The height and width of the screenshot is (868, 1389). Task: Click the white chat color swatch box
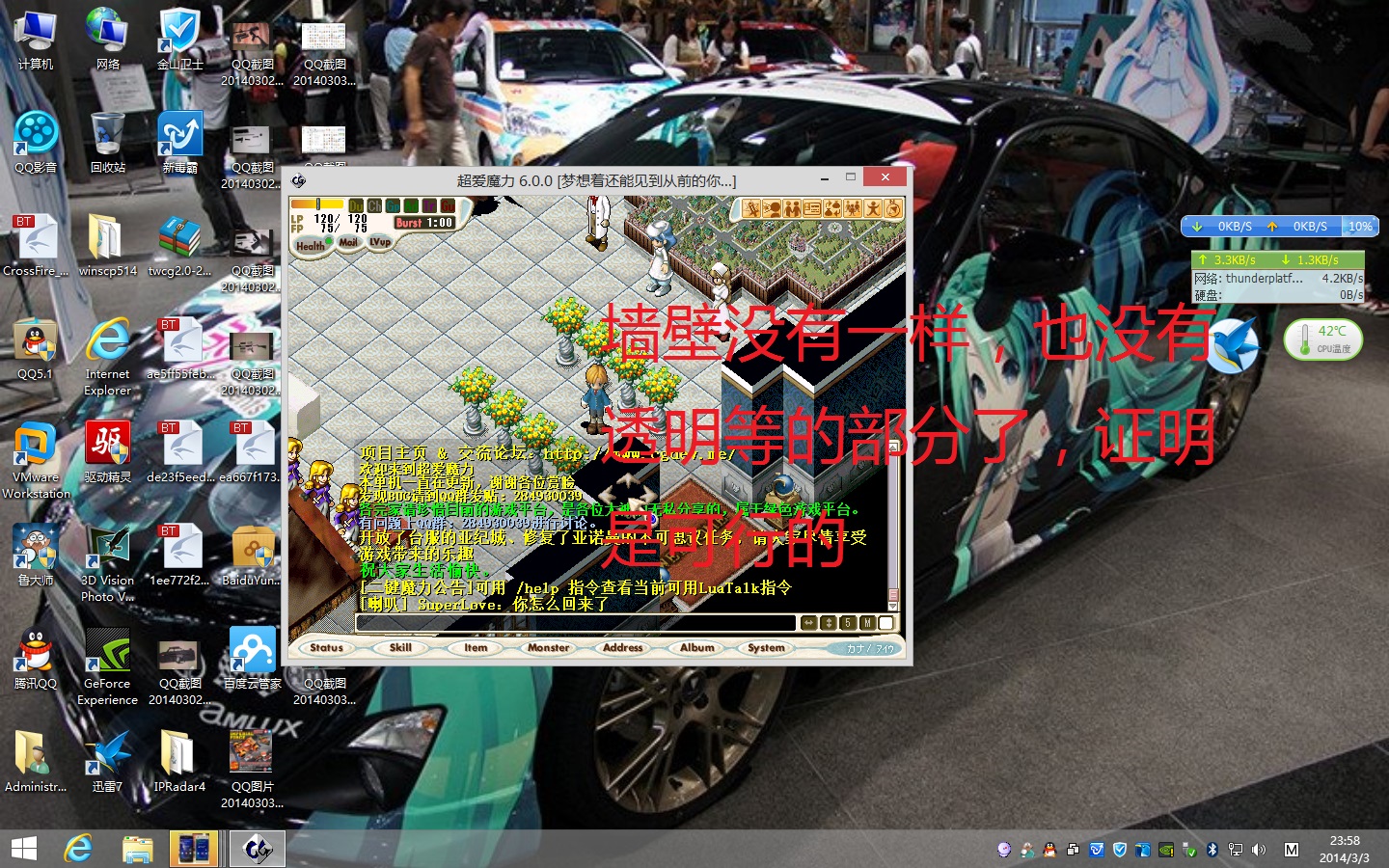[x=886, y=623]
